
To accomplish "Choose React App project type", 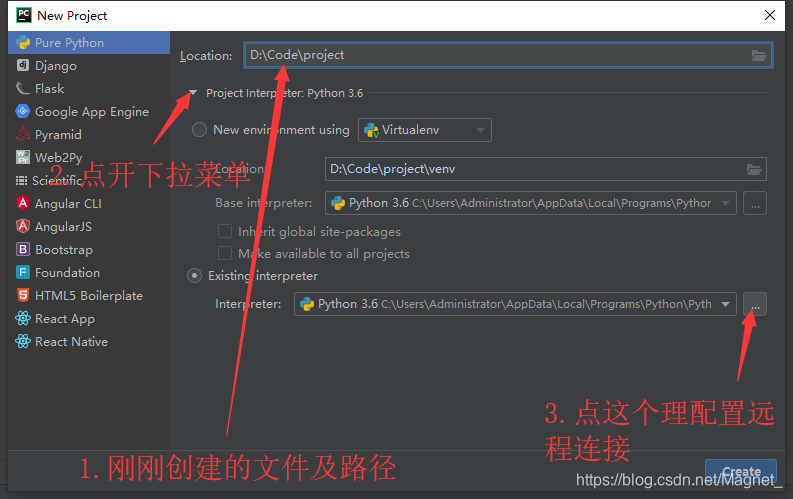I will [89, 319].
